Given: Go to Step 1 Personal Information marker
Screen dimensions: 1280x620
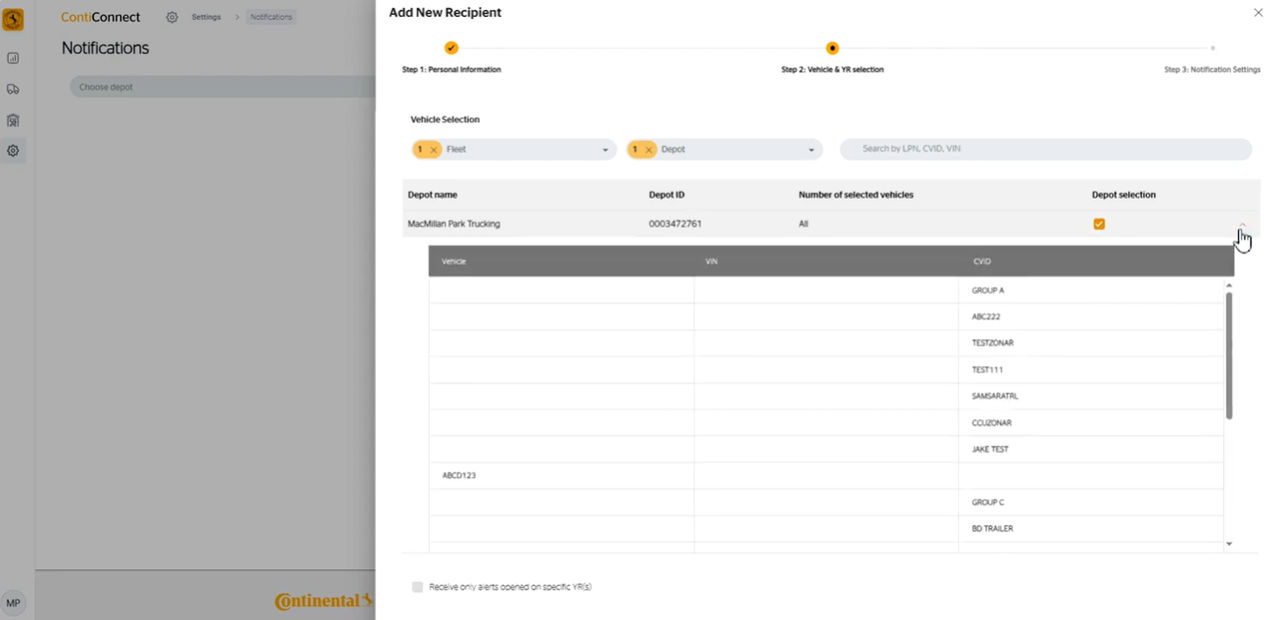Looking at the screenshot, I should pyautogui.click(x=451, y=48).
